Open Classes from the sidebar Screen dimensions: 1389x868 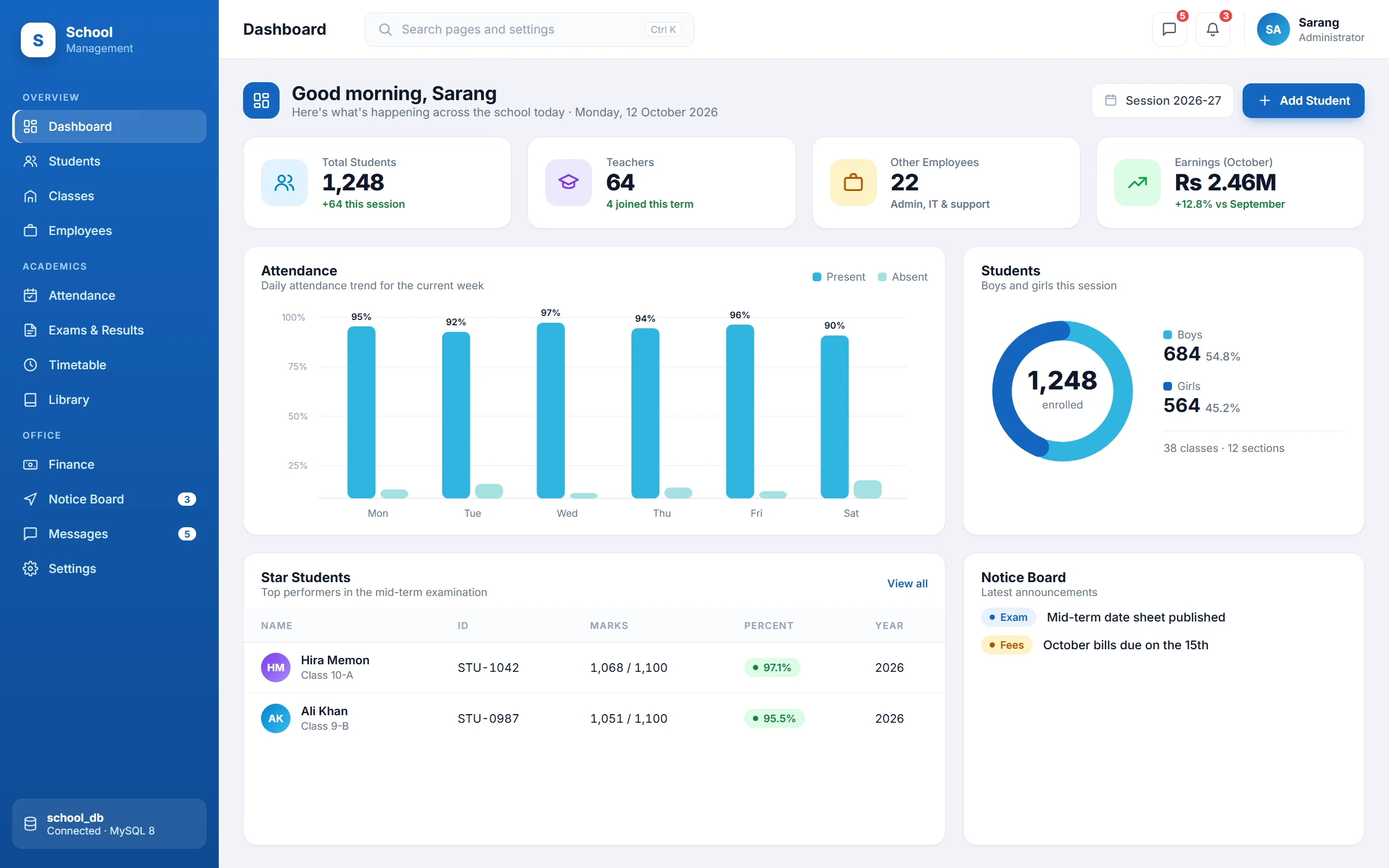(109, 196)
